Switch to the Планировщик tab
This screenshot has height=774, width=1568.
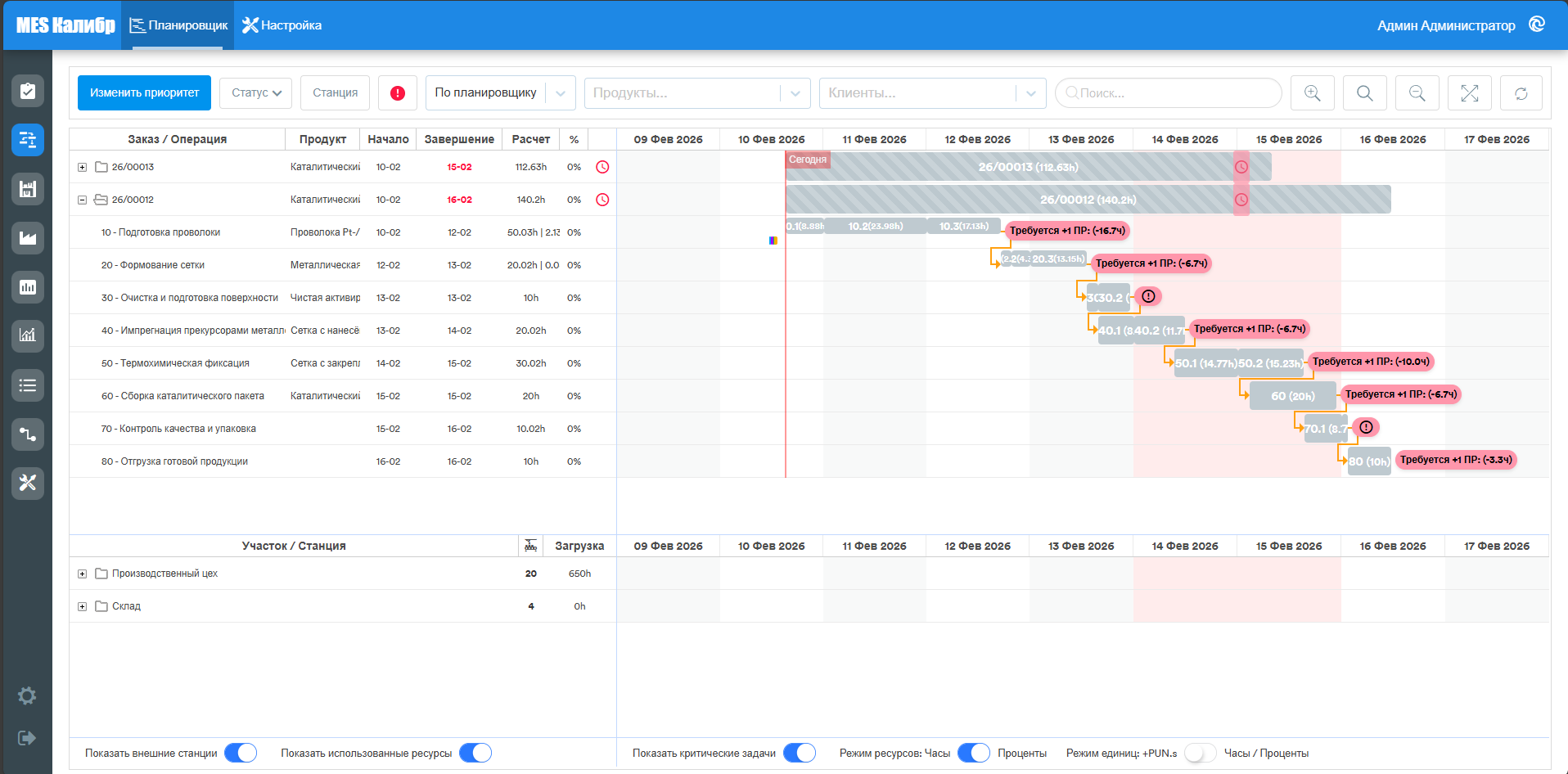[x=178, y=25]
